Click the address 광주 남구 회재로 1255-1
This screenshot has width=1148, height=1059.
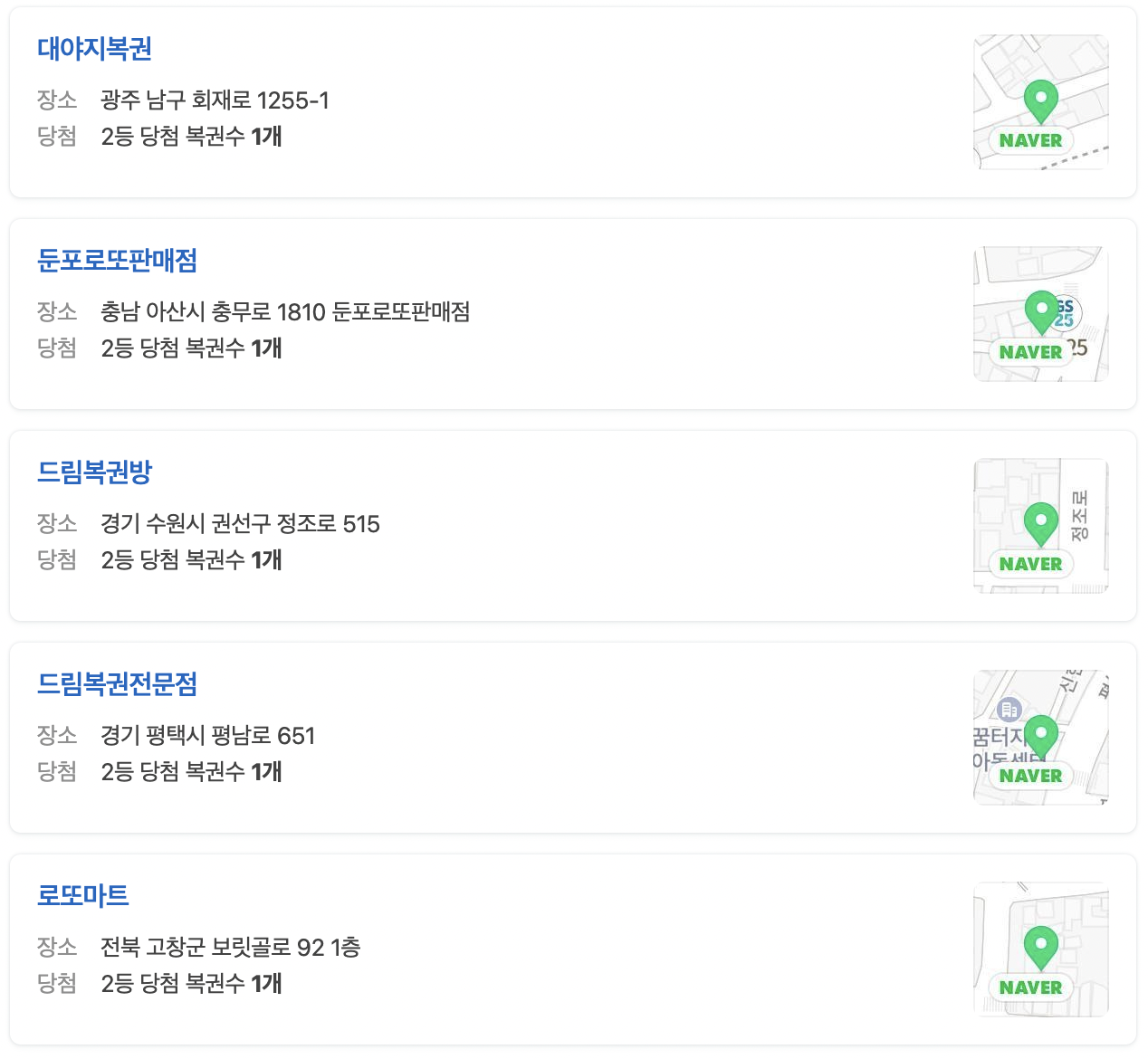click(x=215, y=100)
